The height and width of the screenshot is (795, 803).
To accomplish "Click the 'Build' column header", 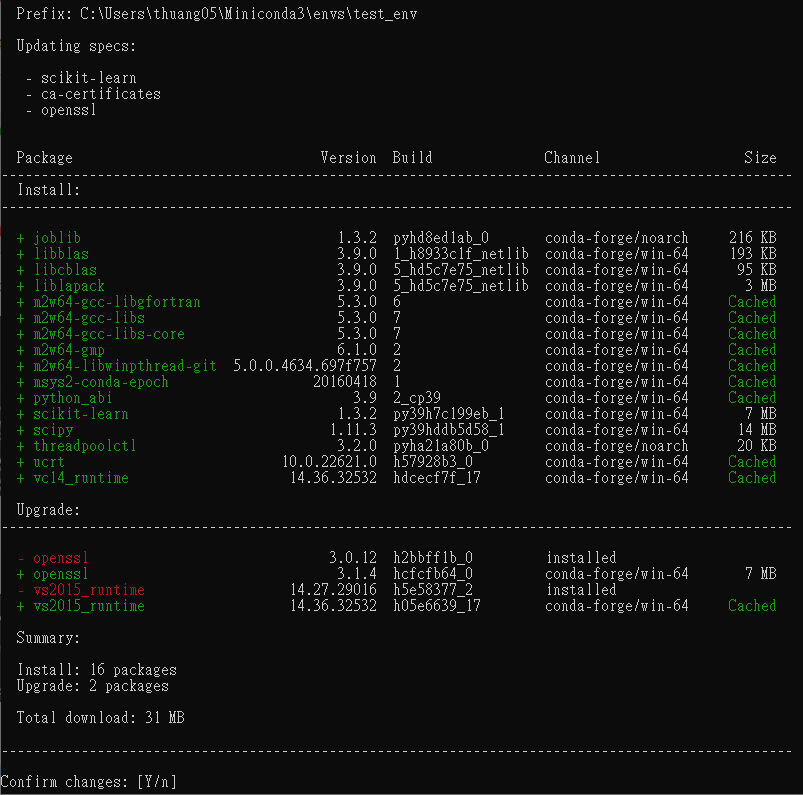I will pyautogui.click(x=412, y=158).
